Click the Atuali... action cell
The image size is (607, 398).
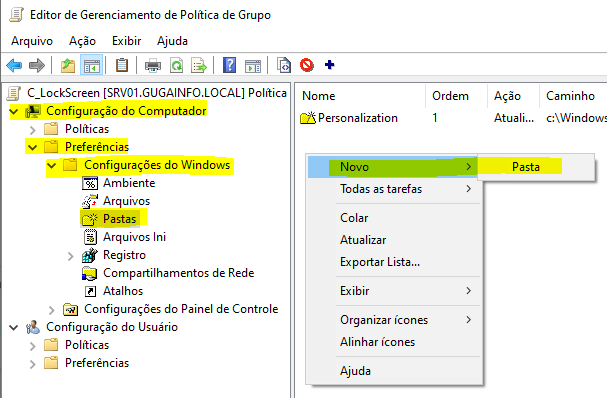514,118
